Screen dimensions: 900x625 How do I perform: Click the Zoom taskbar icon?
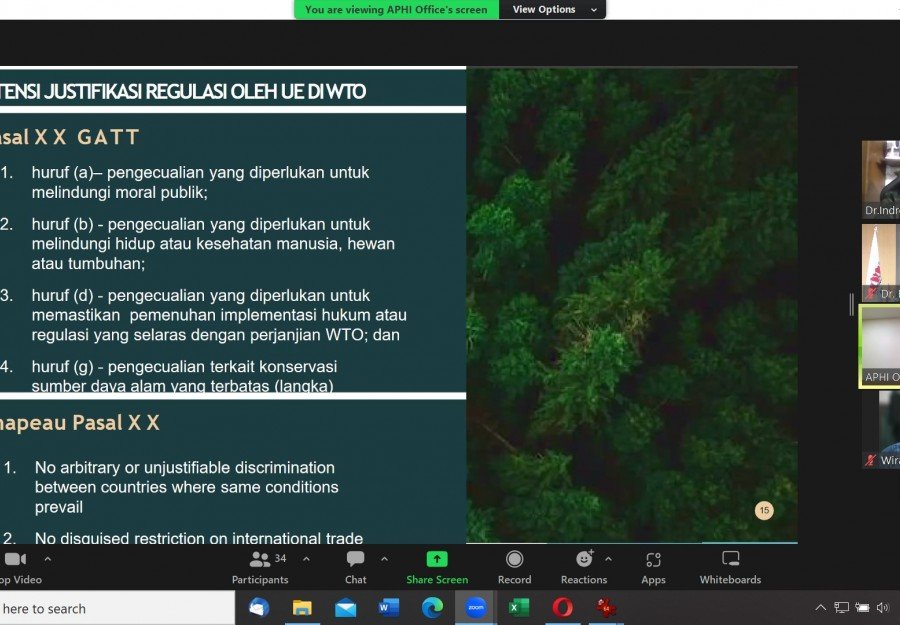(475, 607)
